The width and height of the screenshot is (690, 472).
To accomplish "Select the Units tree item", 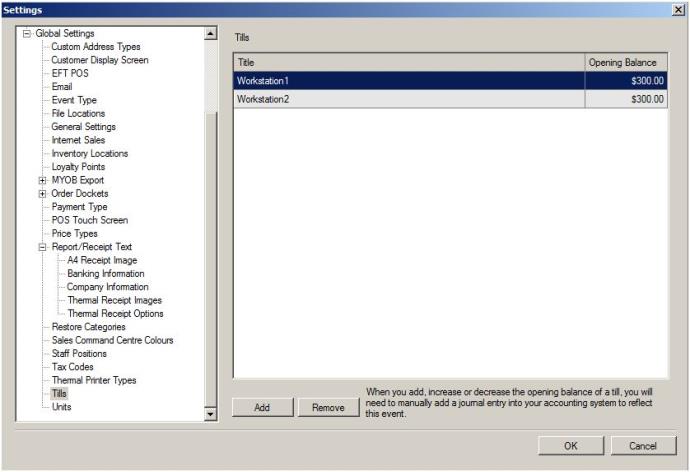I will (61, 407).
